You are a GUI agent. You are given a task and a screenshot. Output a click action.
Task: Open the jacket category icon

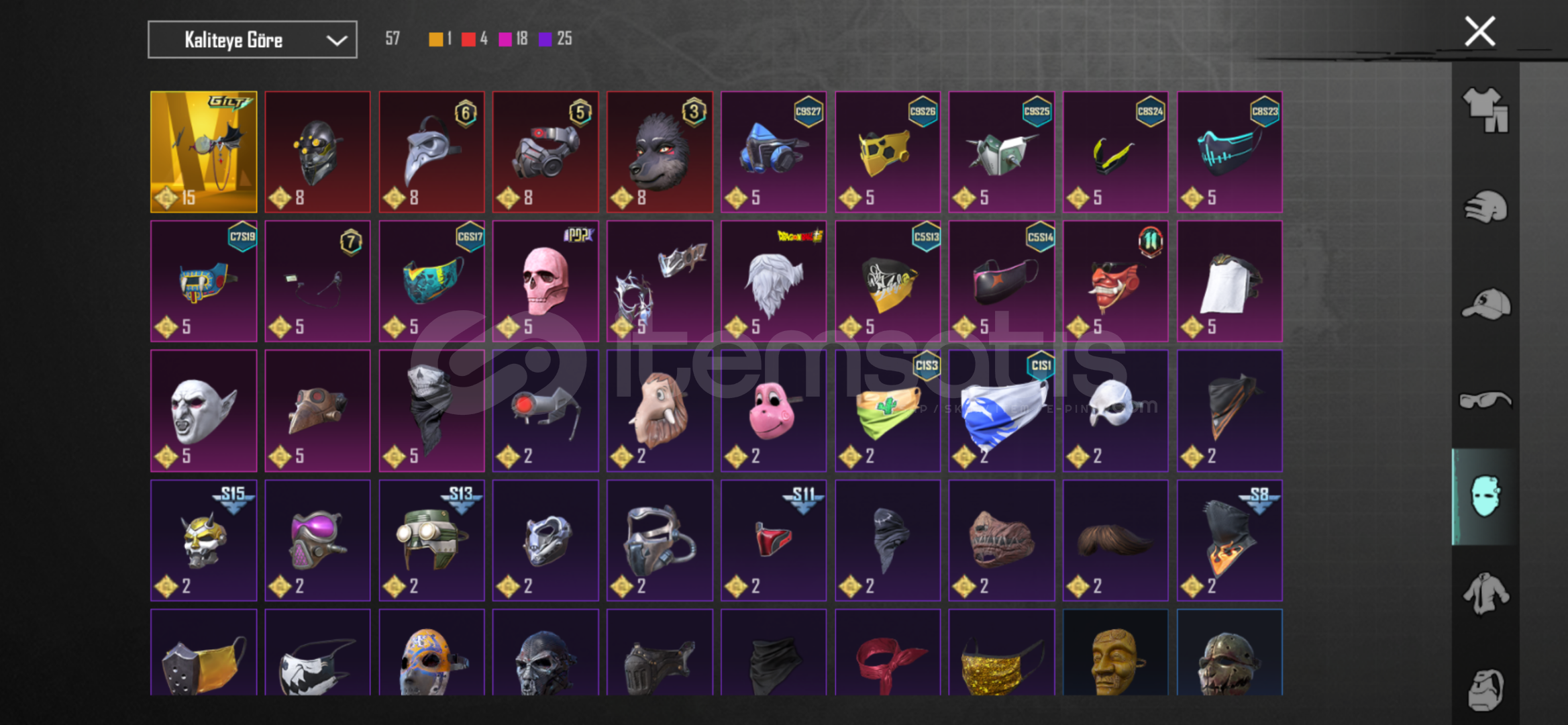coord(1485,593)
